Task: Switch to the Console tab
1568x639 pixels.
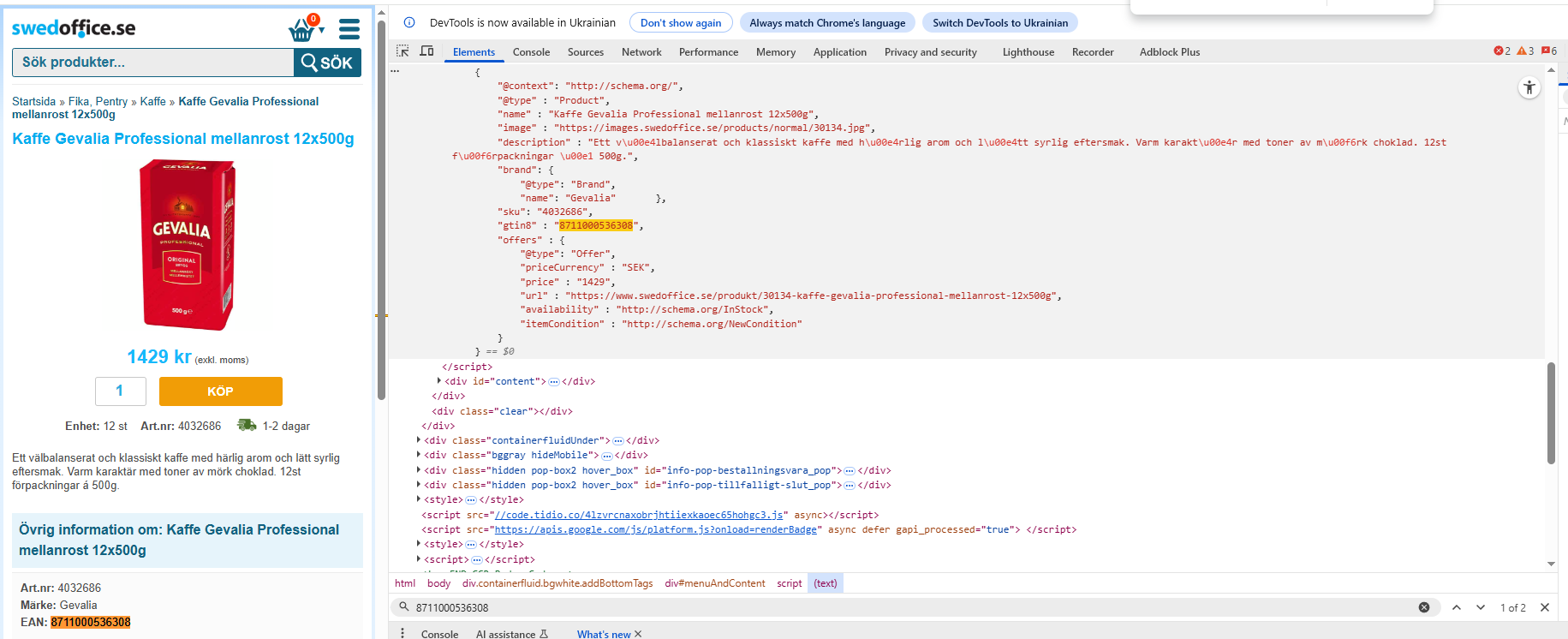Action: point(531,52)
